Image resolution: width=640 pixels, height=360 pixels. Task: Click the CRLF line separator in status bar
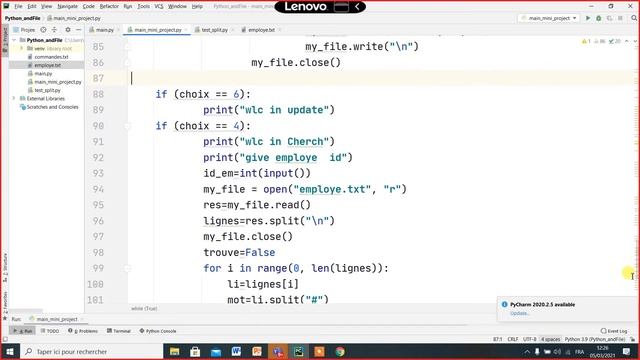pos(513,339)
